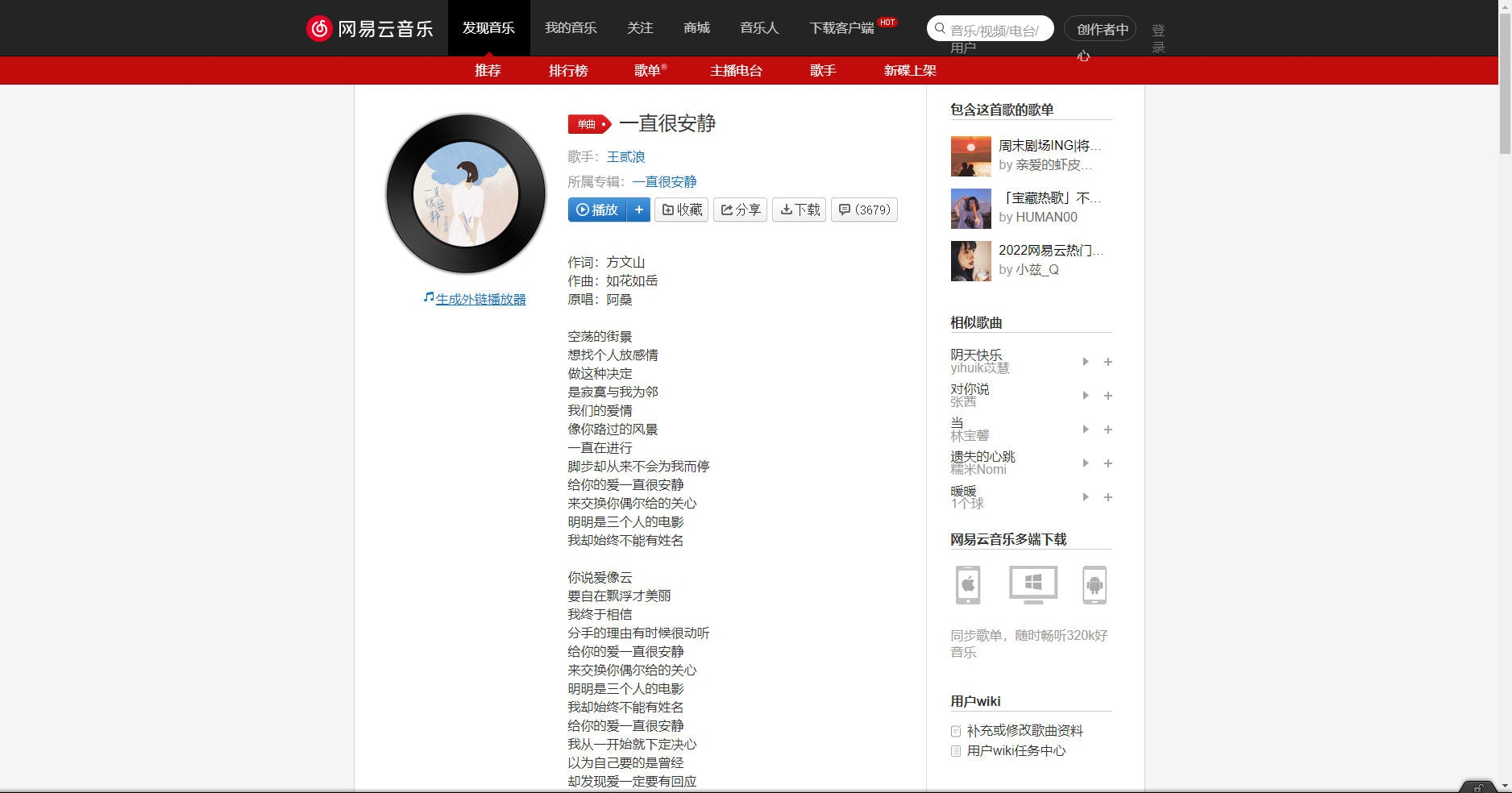The height and width of the screenshot is (793, 1512).
Task: Open the 2022网易云热门 playlist thumbnail
Action: click(970, 261)
